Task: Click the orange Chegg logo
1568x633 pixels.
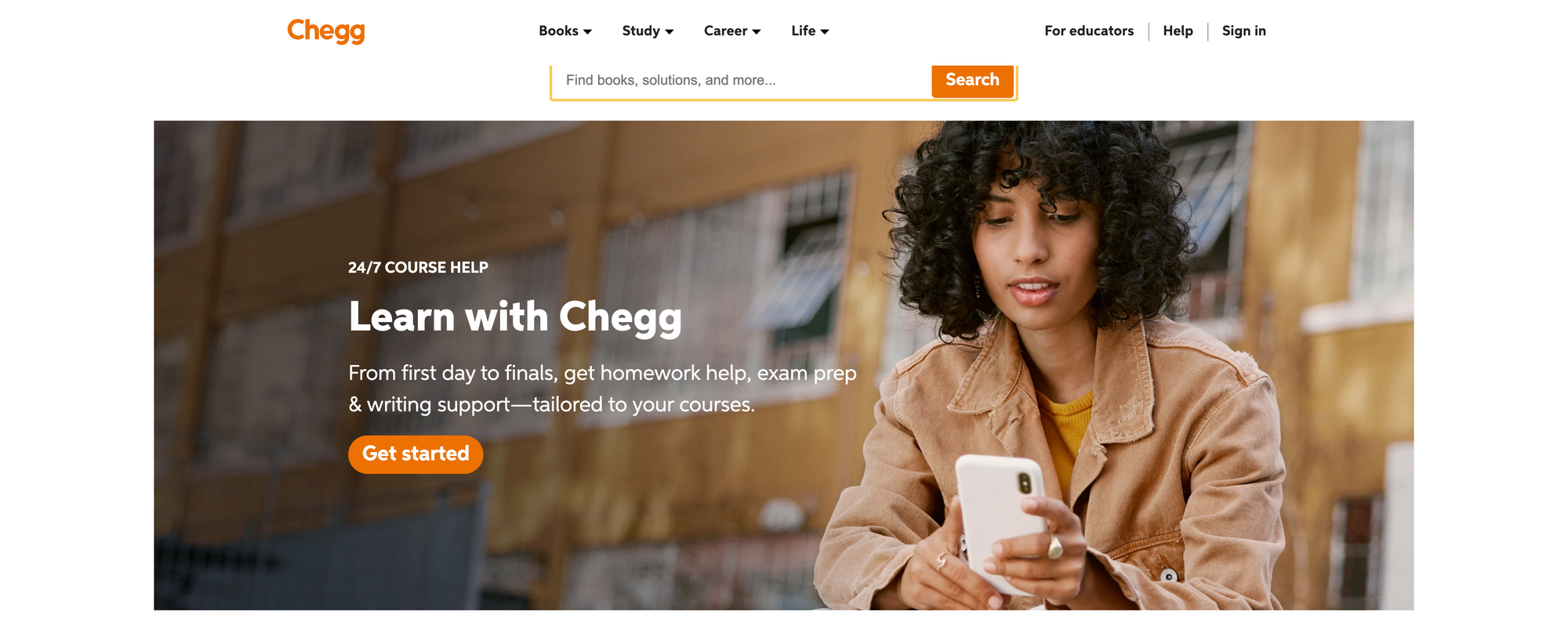Action: pyautogui.click(x=326, y=31)
